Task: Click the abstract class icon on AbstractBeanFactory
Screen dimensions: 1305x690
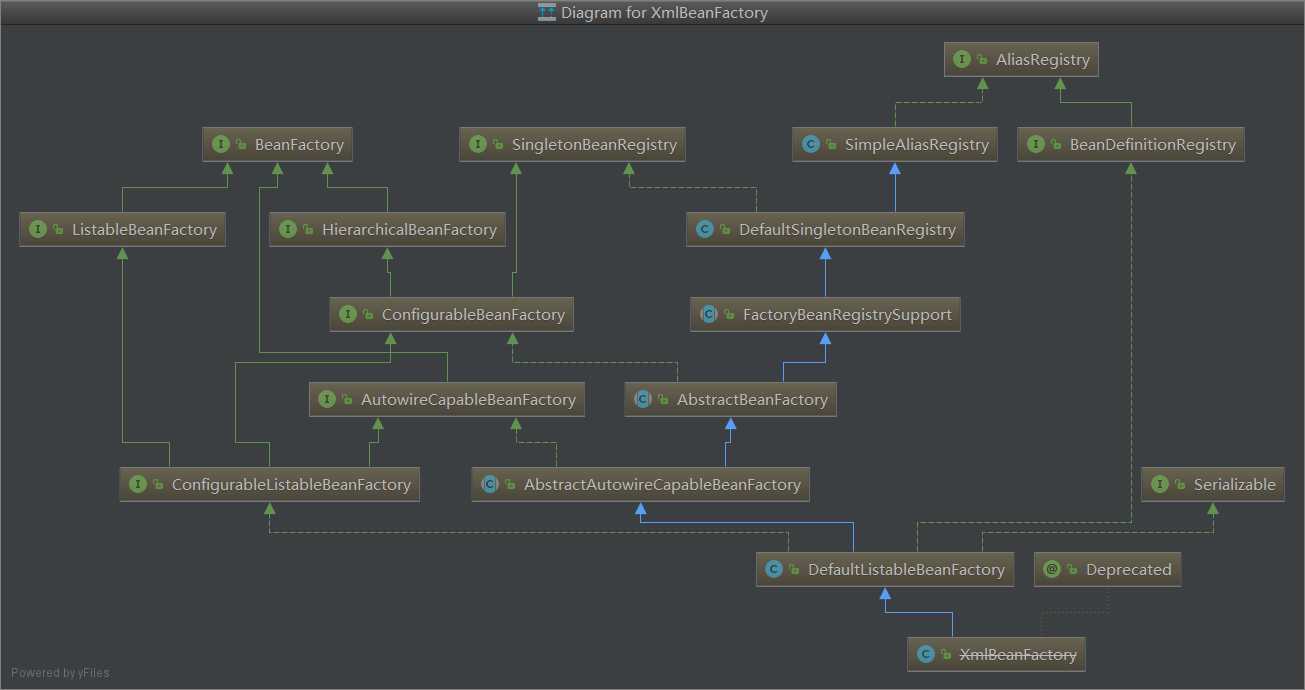Action: pos(643,400)
